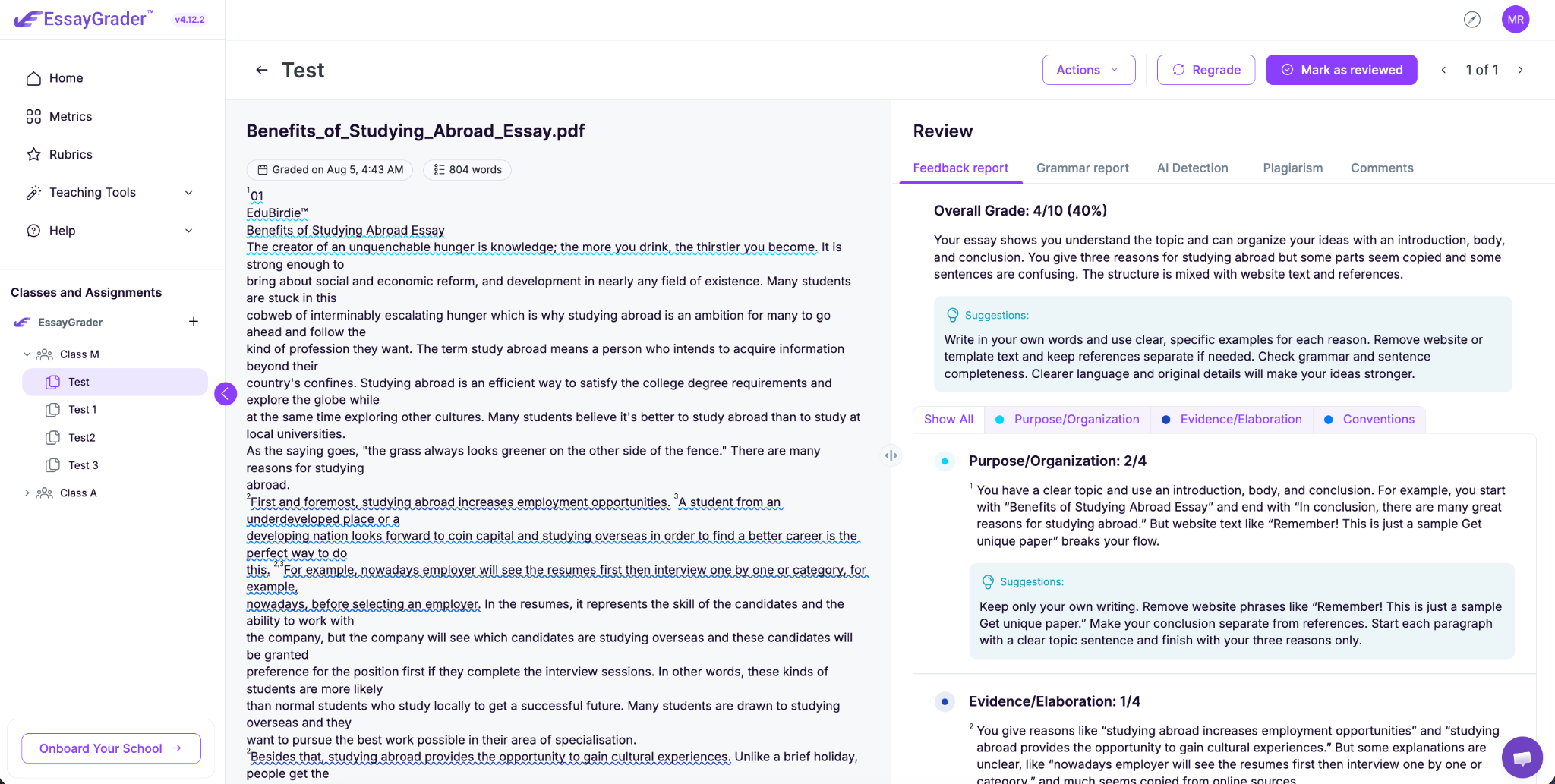Viewport: 1555px width, 784px height.
Task: Go to next submission arrow
Action: 1521,70
